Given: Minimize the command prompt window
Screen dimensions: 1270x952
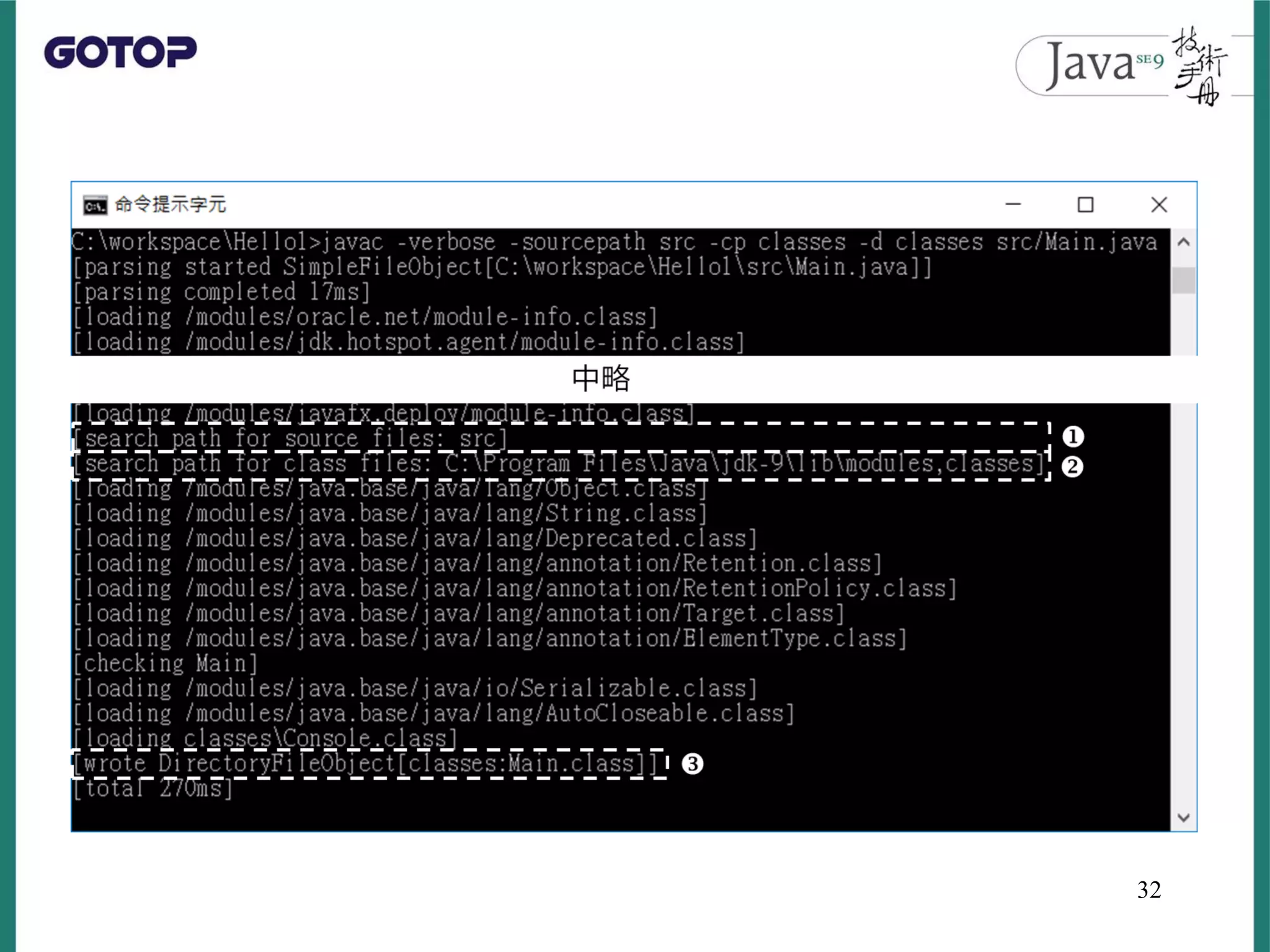Looking at the screenshot, I should coord(1013,205).
